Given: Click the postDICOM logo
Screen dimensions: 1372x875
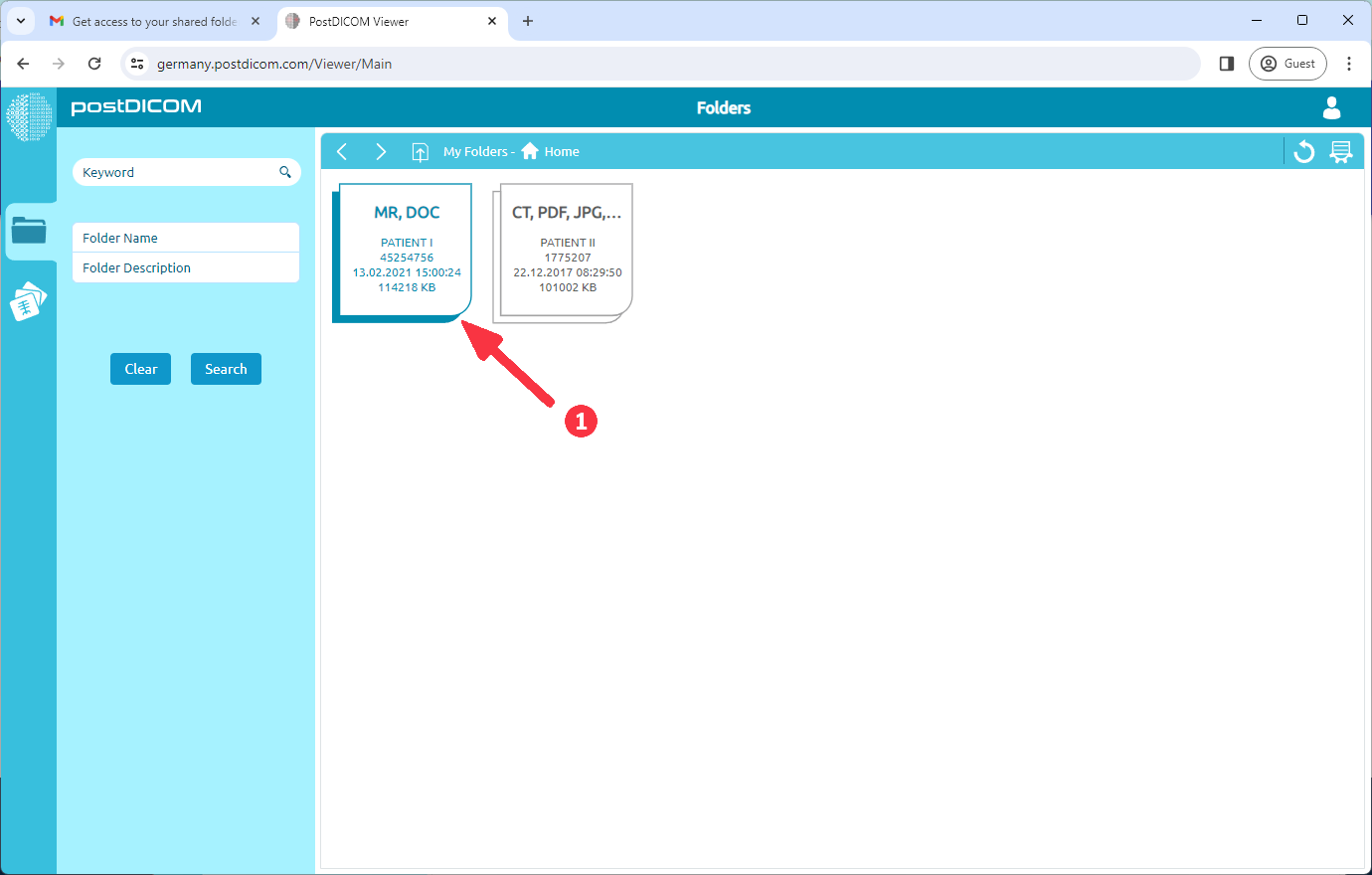Looking at the screenshot, I should click(x=135, y=106).
